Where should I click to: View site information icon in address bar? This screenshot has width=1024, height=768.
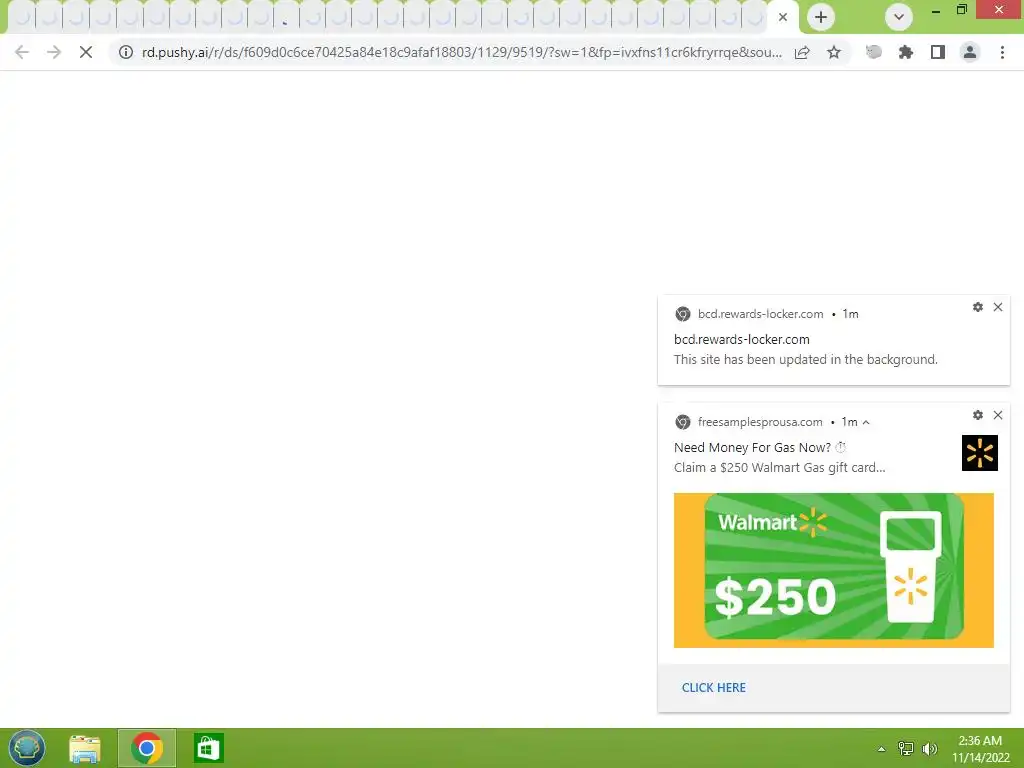pos(125,52)
